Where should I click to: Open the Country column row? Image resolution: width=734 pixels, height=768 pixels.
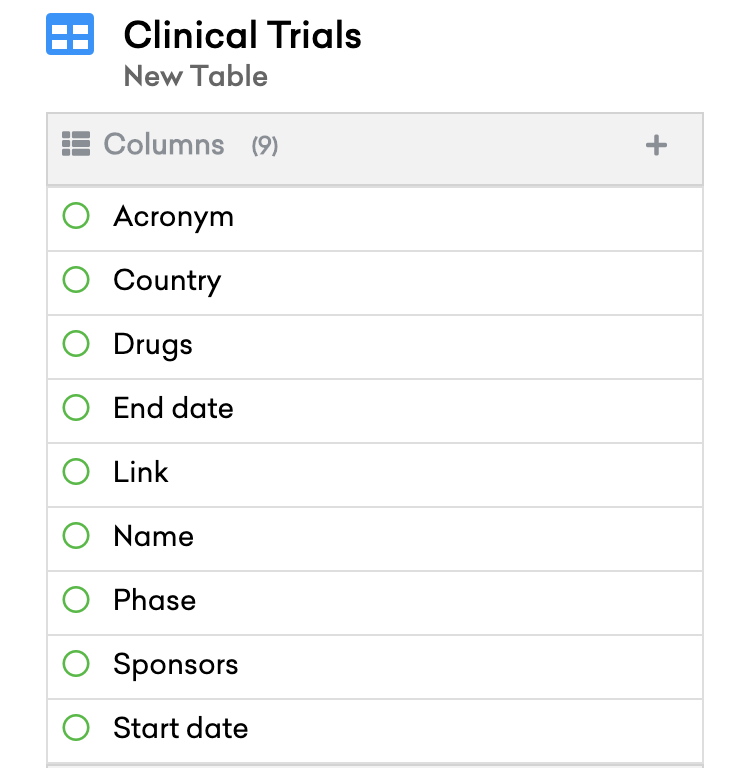pyautogui.click(x=375, y=283)
